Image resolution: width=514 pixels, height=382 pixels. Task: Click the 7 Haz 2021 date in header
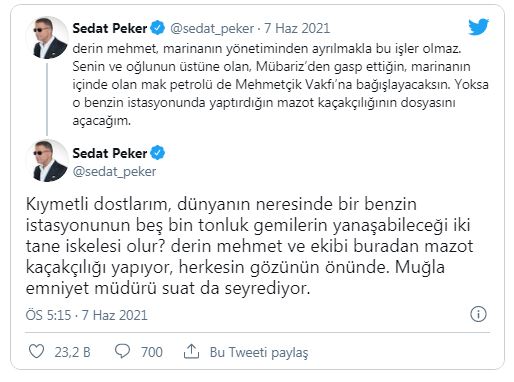297,28
